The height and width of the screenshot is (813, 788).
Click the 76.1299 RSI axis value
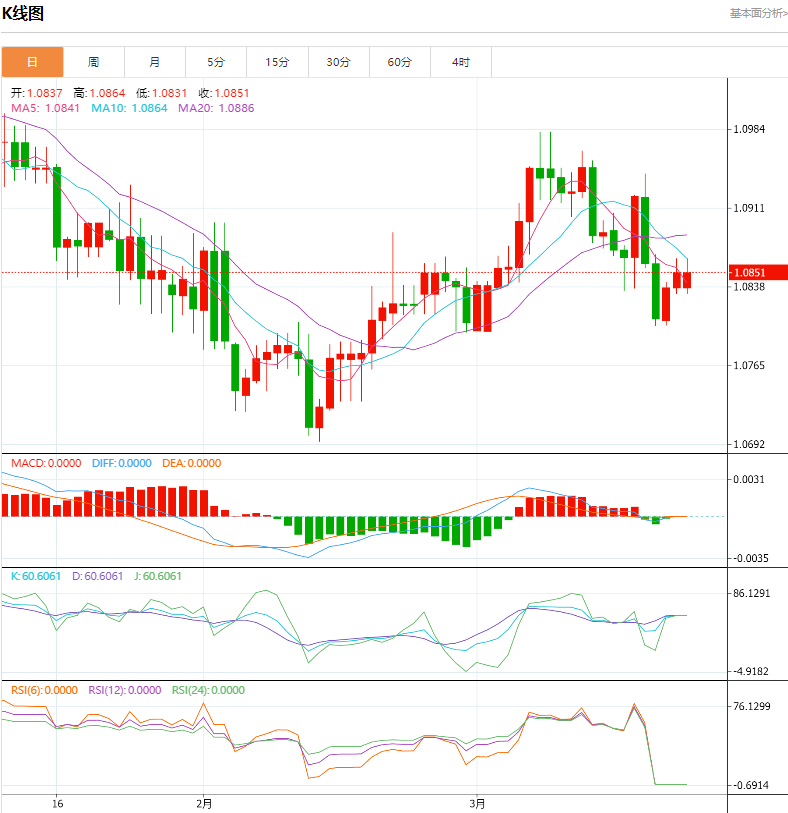pyautogui.click(x=752, y=706)
